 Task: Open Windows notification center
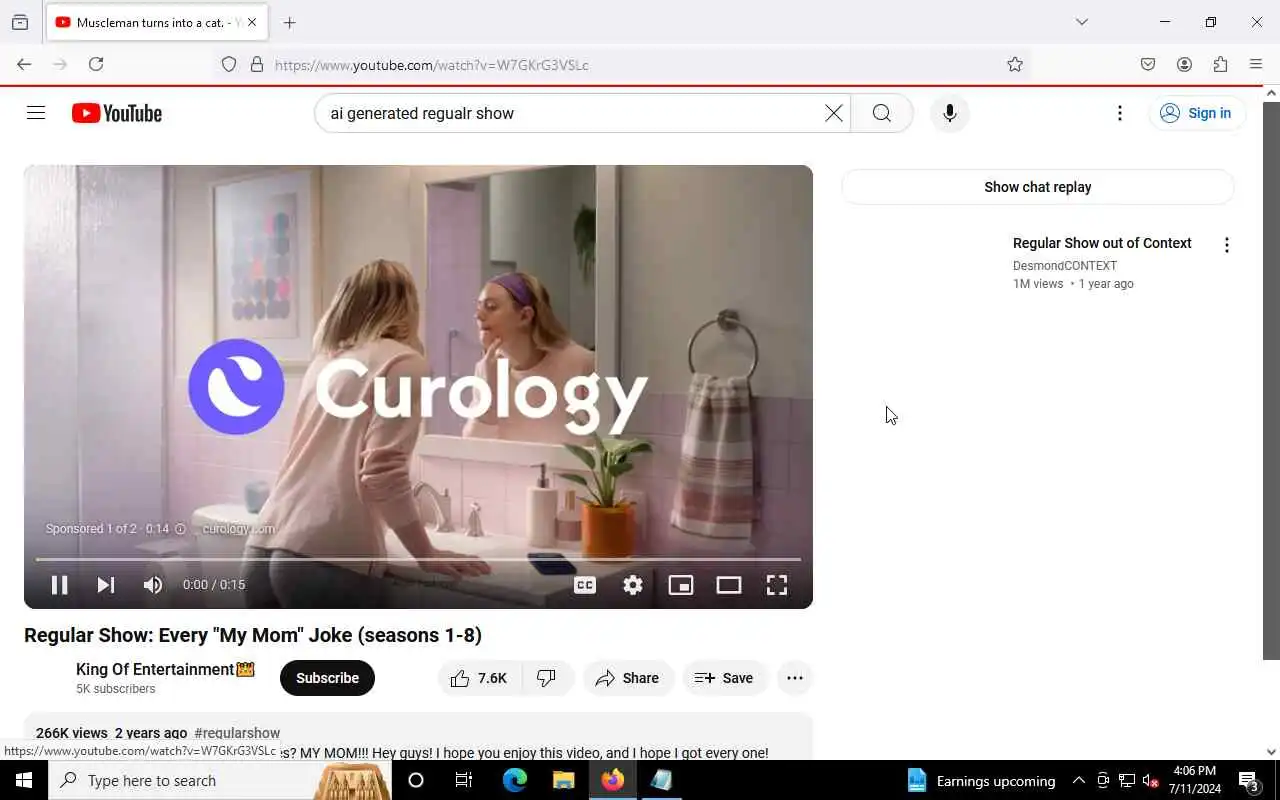click(1249, 780)
